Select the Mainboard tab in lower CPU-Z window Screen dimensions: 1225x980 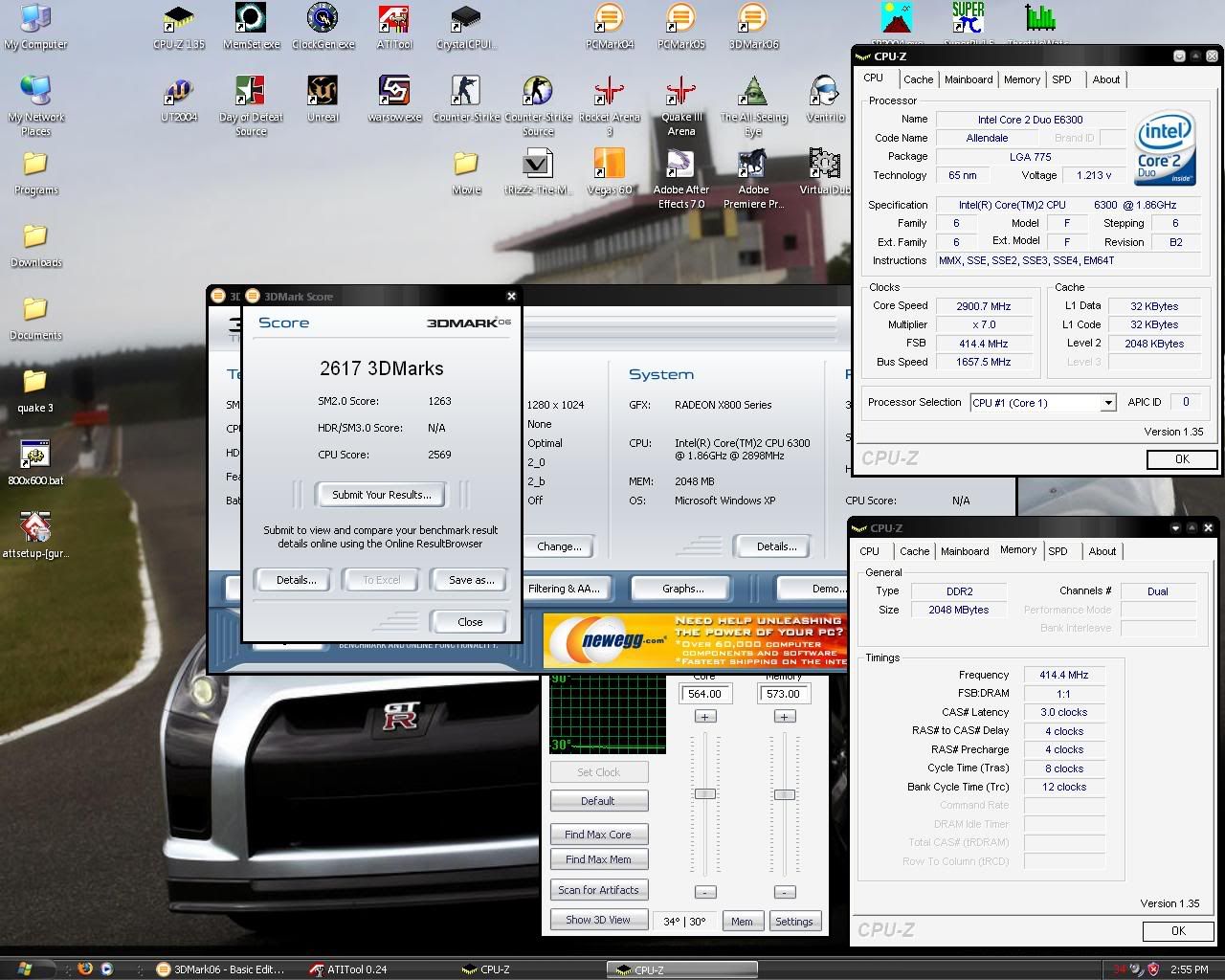pyautogui.click(x=965, y=551)
